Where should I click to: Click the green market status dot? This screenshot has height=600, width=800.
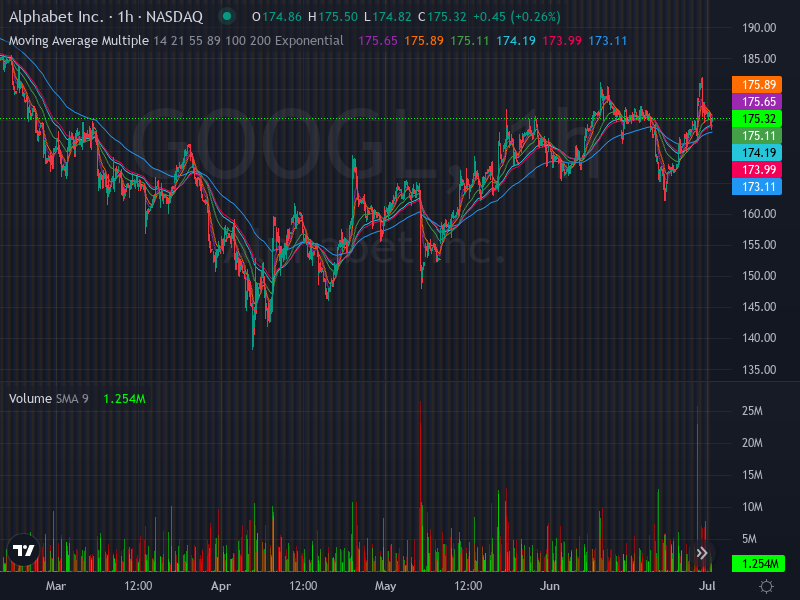[227, 17]
